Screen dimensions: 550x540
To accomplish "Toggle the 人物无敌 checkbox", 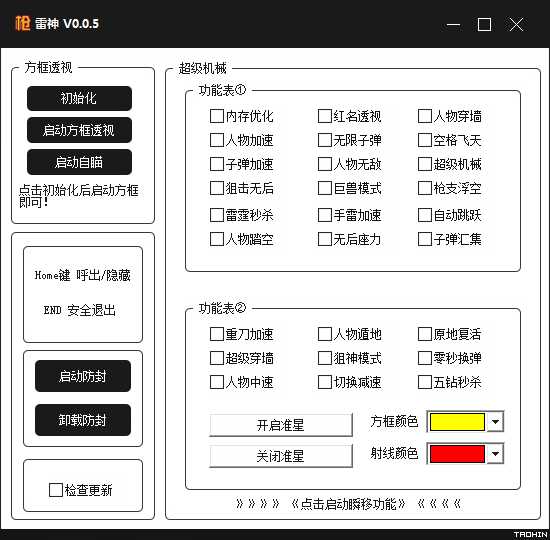I will [x=324, y=164].
